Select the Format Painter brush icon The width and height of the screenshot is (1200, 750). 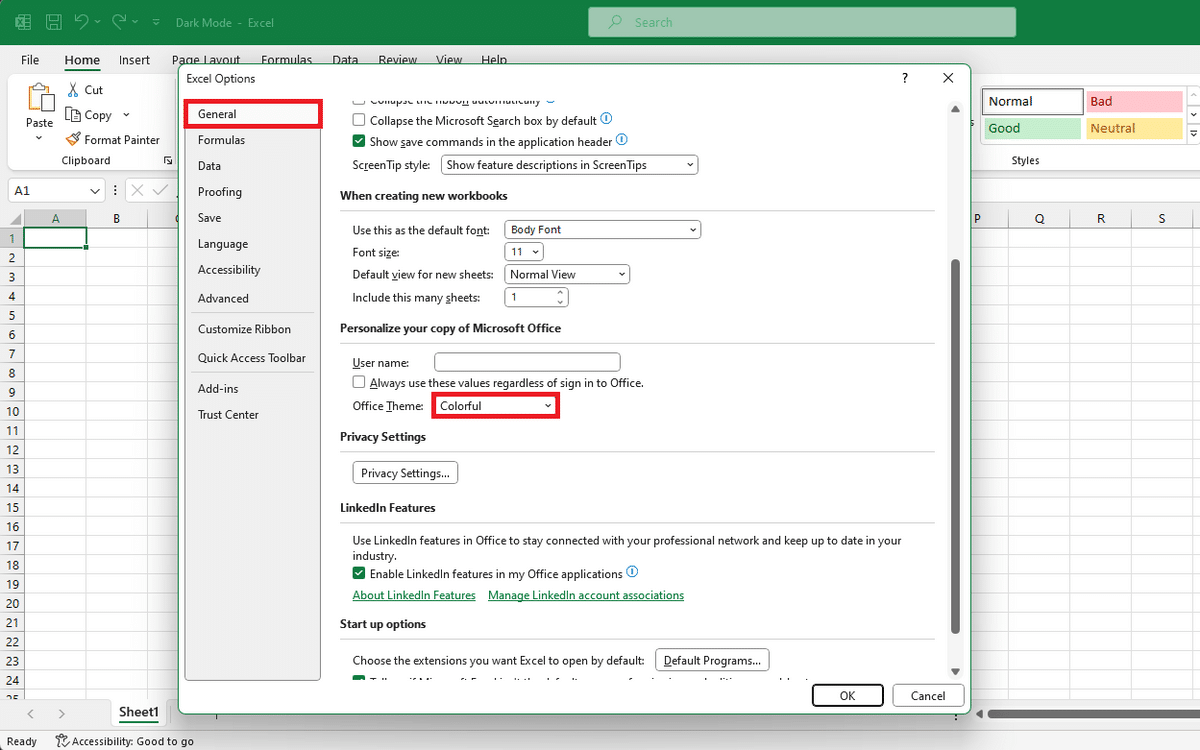click(73, 140)
